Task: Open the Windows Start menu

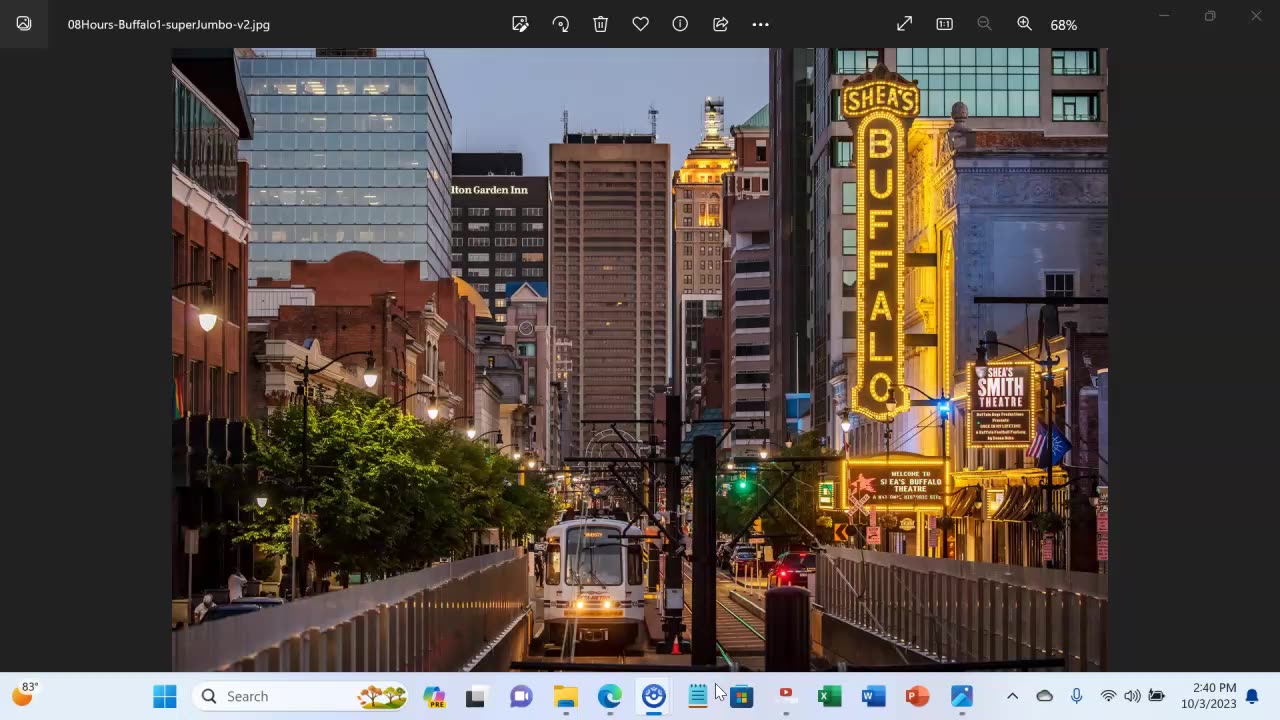Action: [x=165, y=696]
